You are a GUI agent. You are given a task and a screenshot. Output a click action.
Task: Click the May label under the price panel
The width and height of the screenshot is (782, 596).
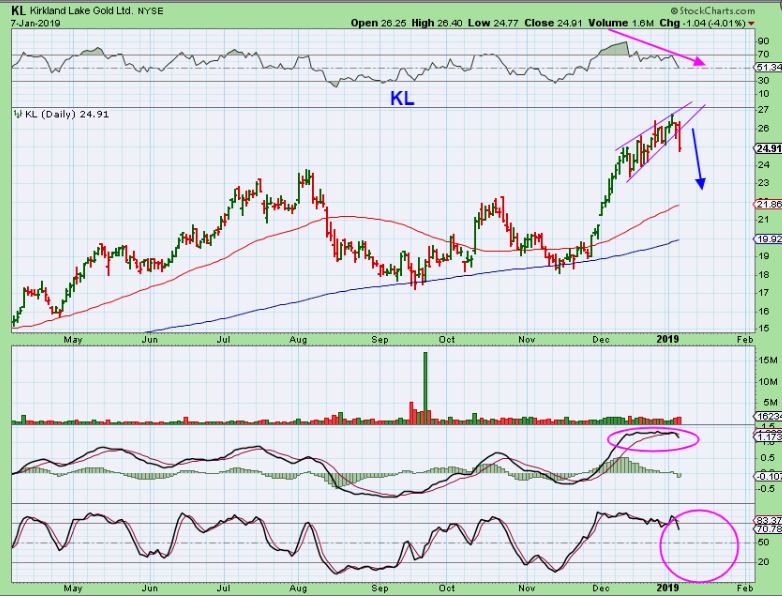(x=73, y=340)
